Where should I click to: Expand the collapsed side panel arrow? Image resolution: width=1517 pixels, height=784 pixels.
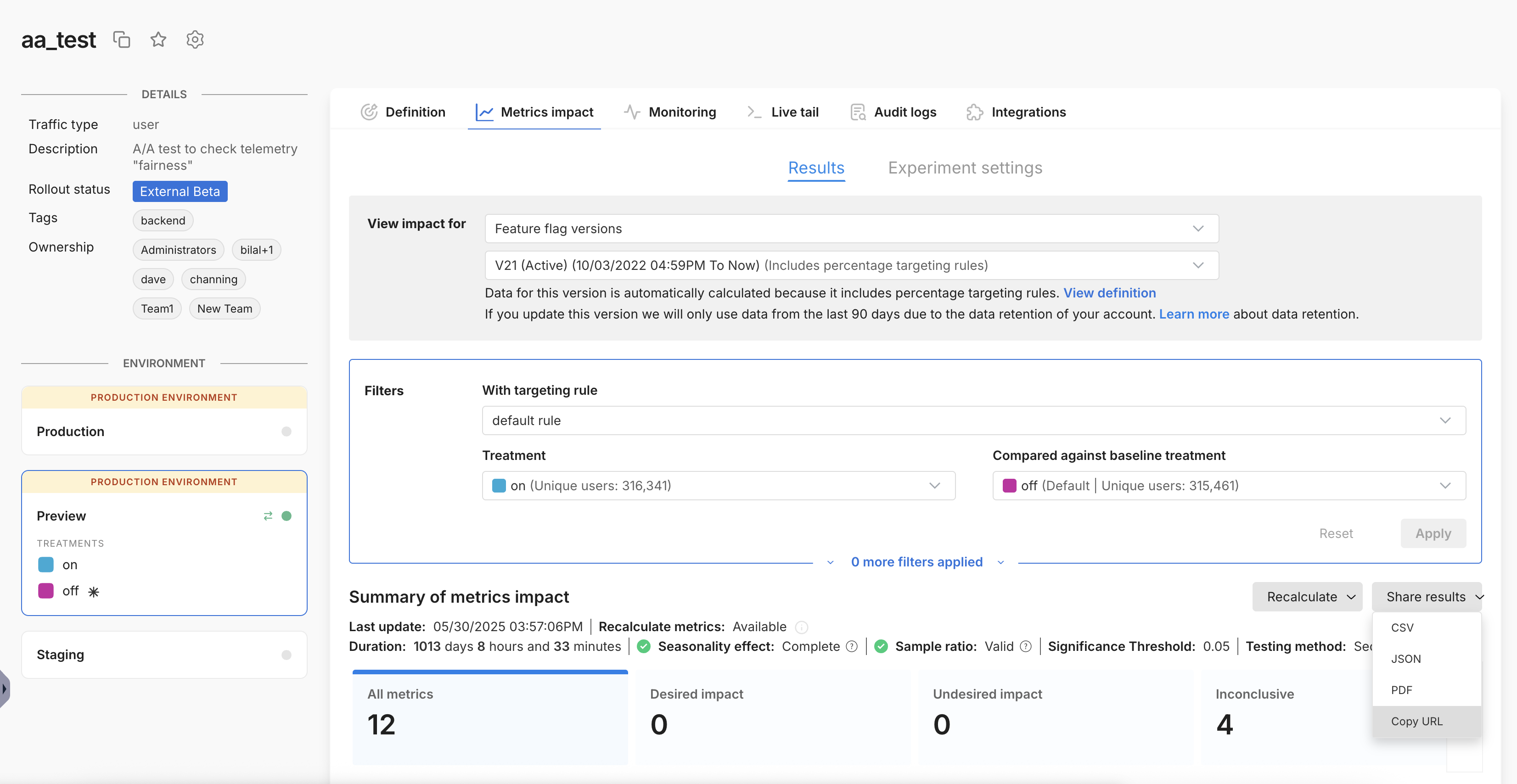(x=5, y=688)
